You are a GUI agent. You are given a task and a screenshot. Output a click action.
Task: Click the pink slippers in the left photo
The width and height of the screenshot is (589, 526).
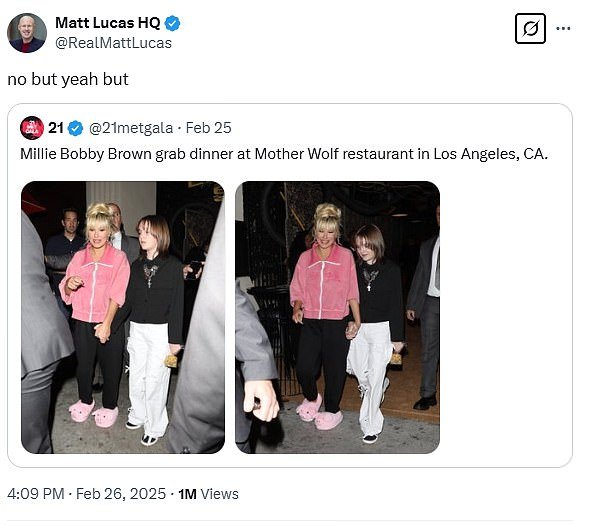point(94,413)
